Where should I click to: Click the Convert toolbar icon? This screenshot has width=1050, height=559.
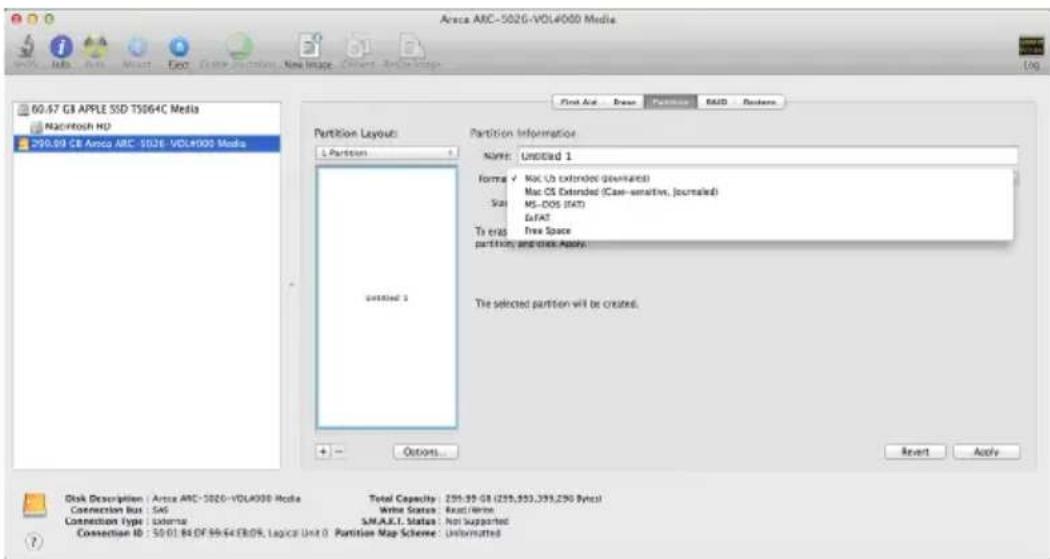click(x=358, y=47)
